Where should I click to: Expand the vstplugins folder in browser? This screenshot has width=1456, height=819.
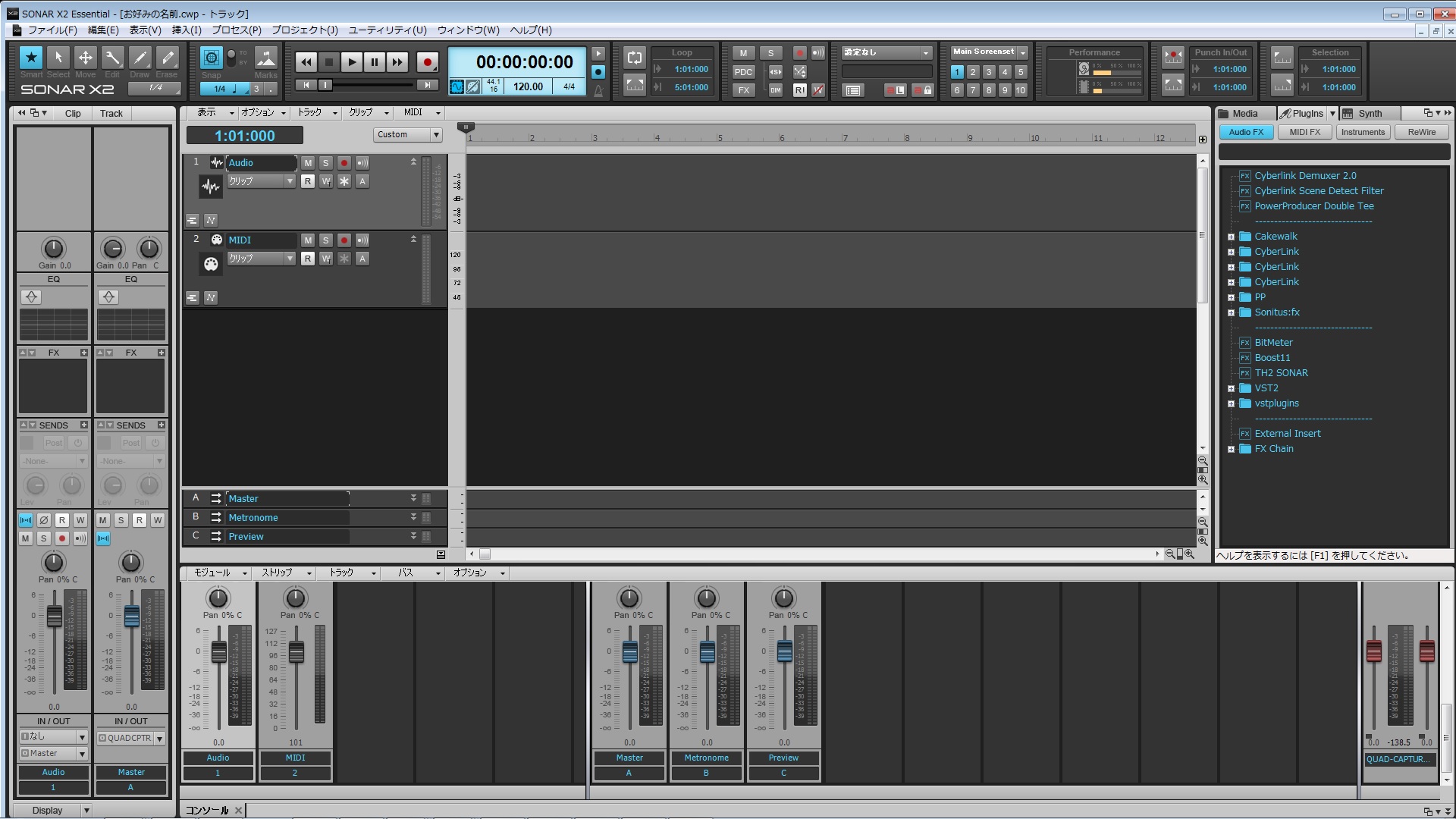click(1231, 402)
